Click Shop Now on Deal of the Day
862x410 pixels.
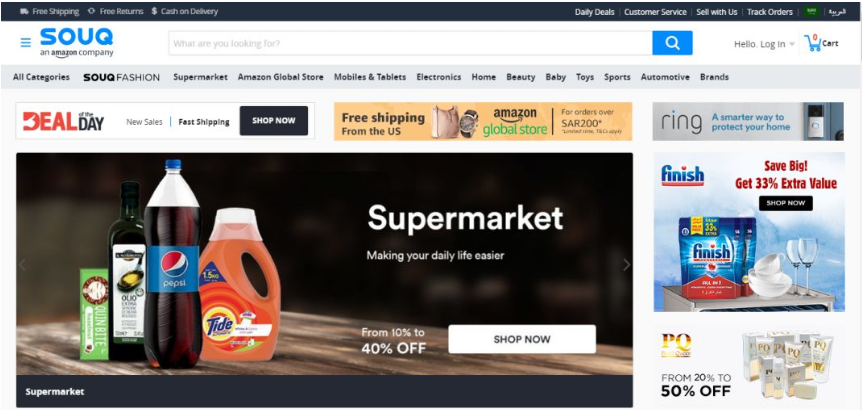tap(274, 121)
